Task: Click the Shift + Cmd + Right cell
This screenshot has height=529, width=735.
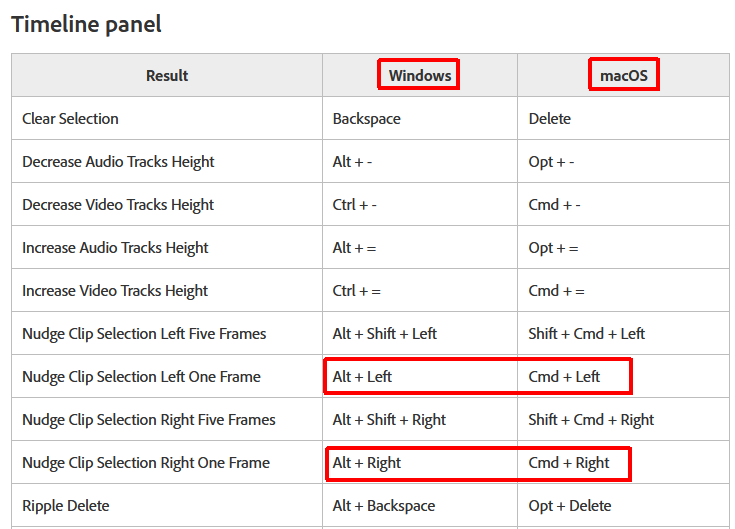Action: pyautogui.click(x=591, y=420)
